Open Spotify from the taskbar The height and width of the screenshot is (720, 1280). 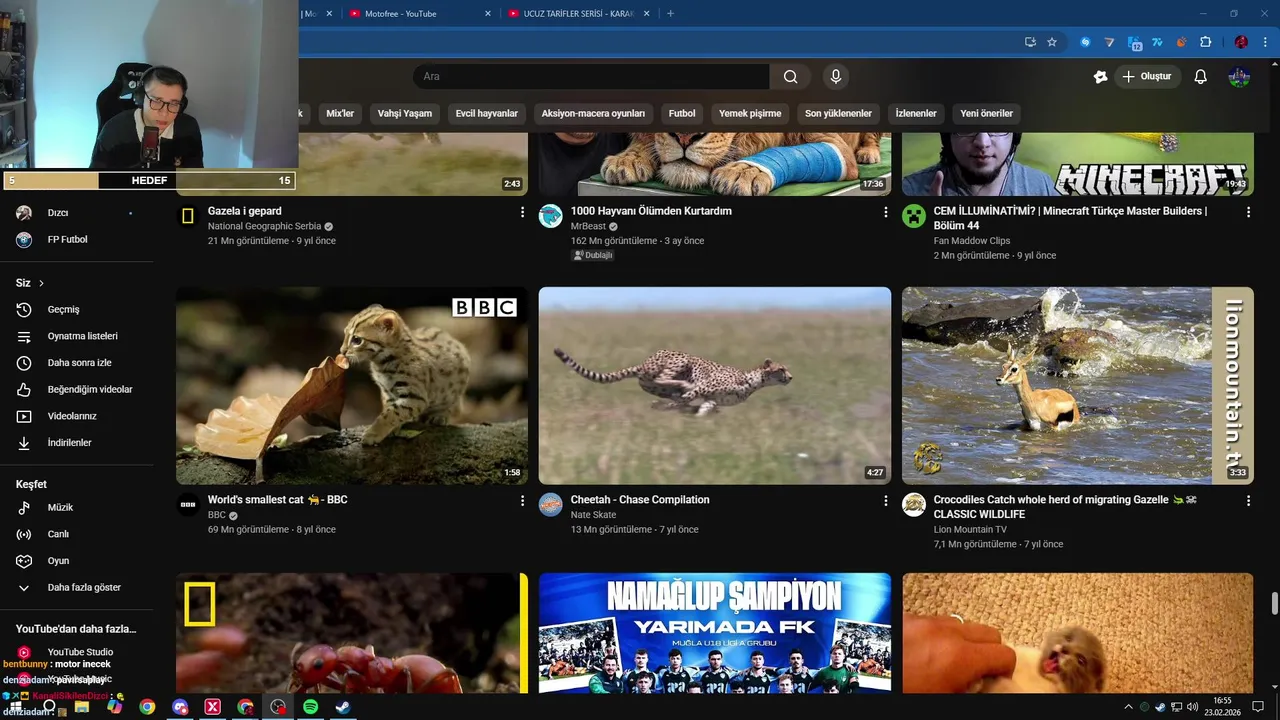pyautogui.click(x=310, y=707)
